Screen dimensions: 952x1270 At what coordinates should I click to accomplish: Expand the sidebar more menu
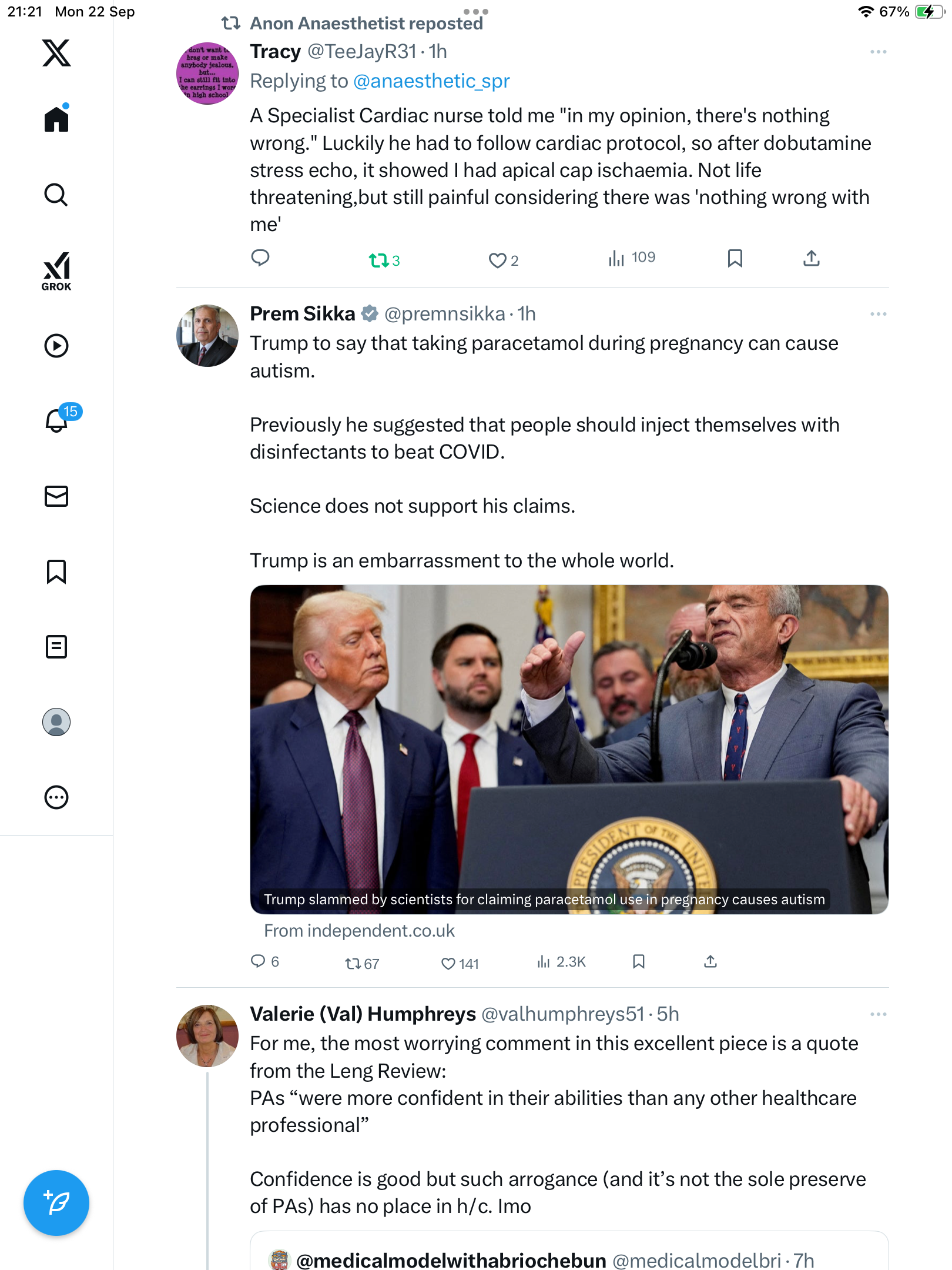[56, 797]
